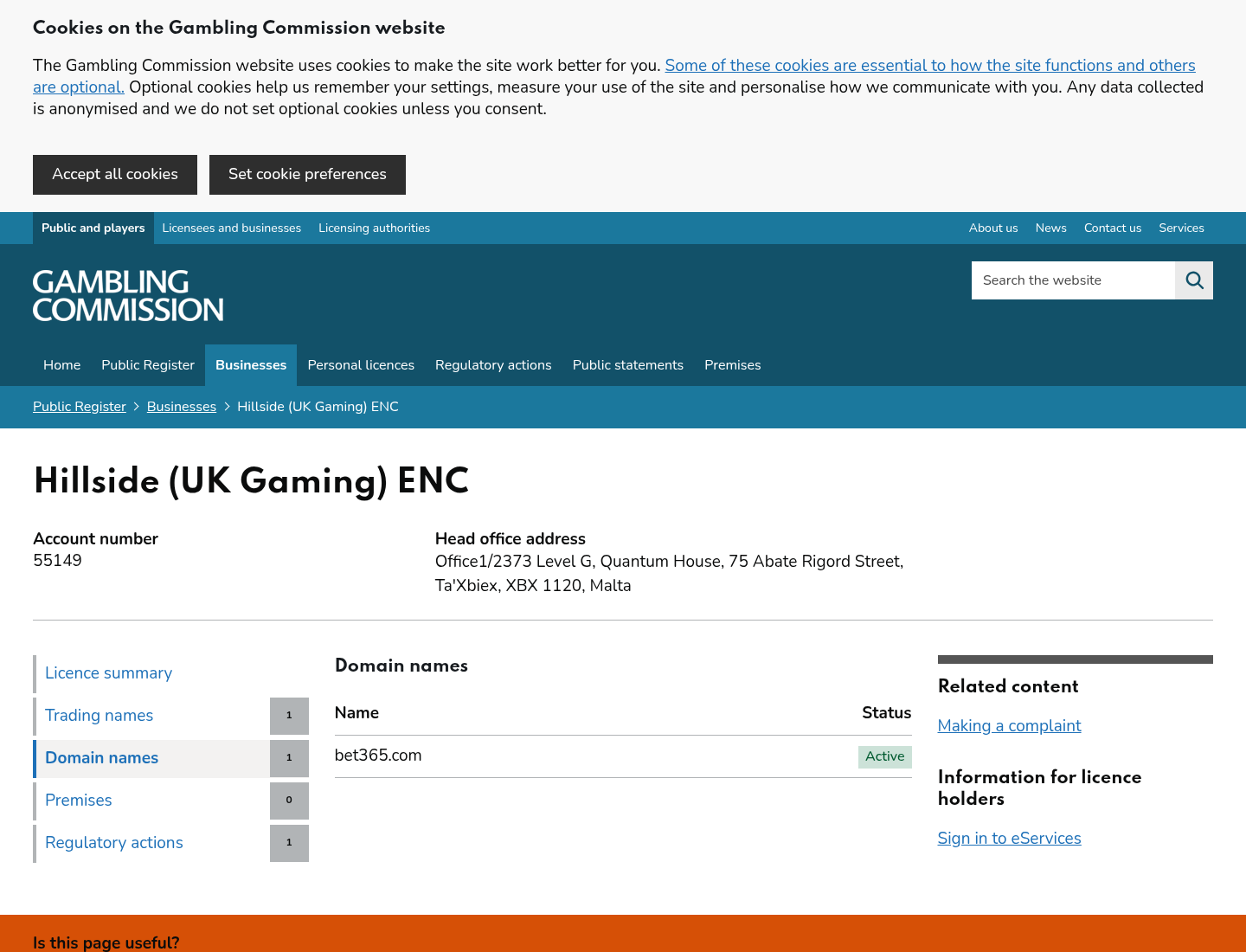Accept all cookies

115,175
